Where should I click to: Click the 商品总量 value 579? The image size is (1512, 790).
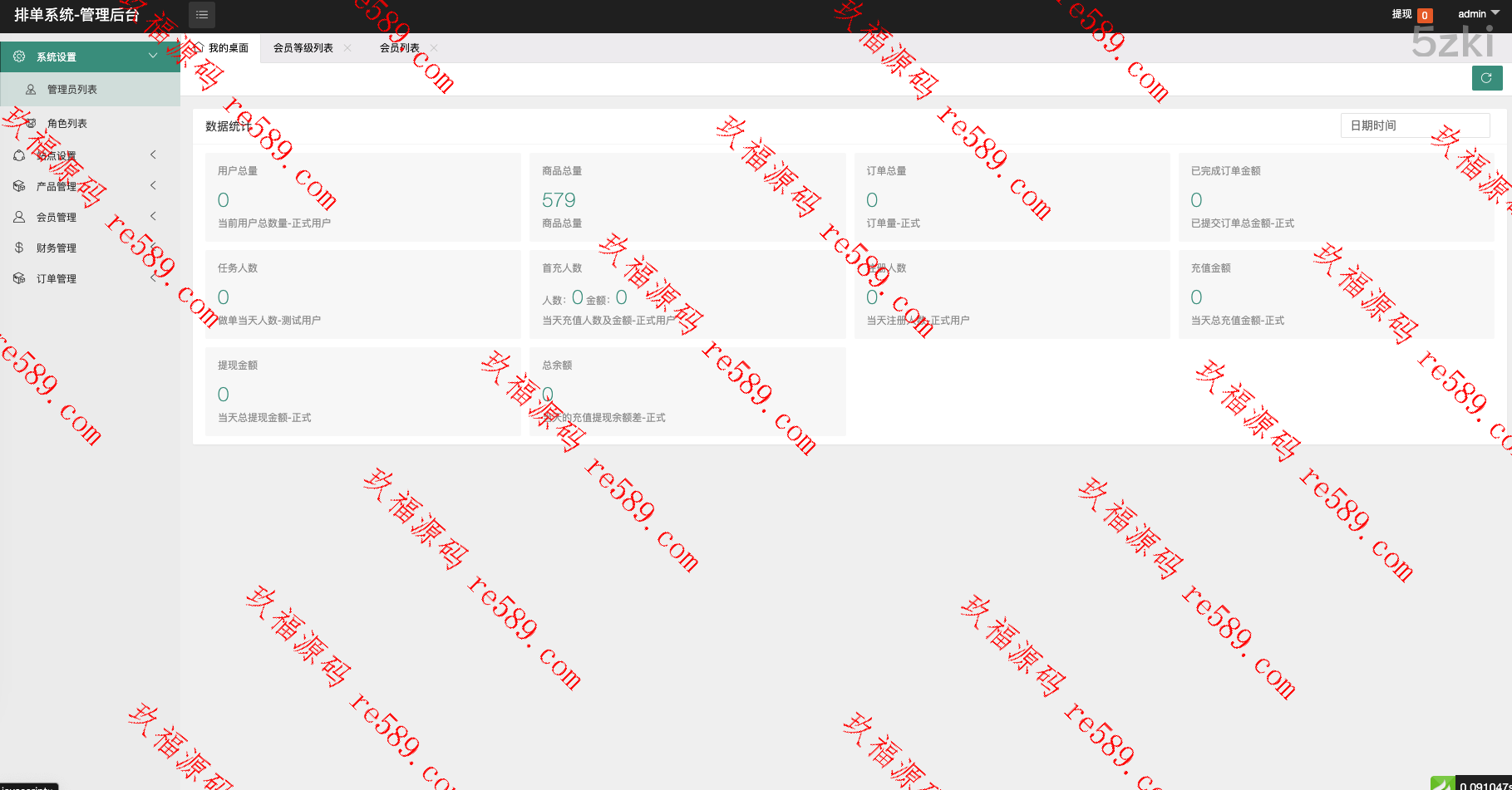tap(559, 200)
